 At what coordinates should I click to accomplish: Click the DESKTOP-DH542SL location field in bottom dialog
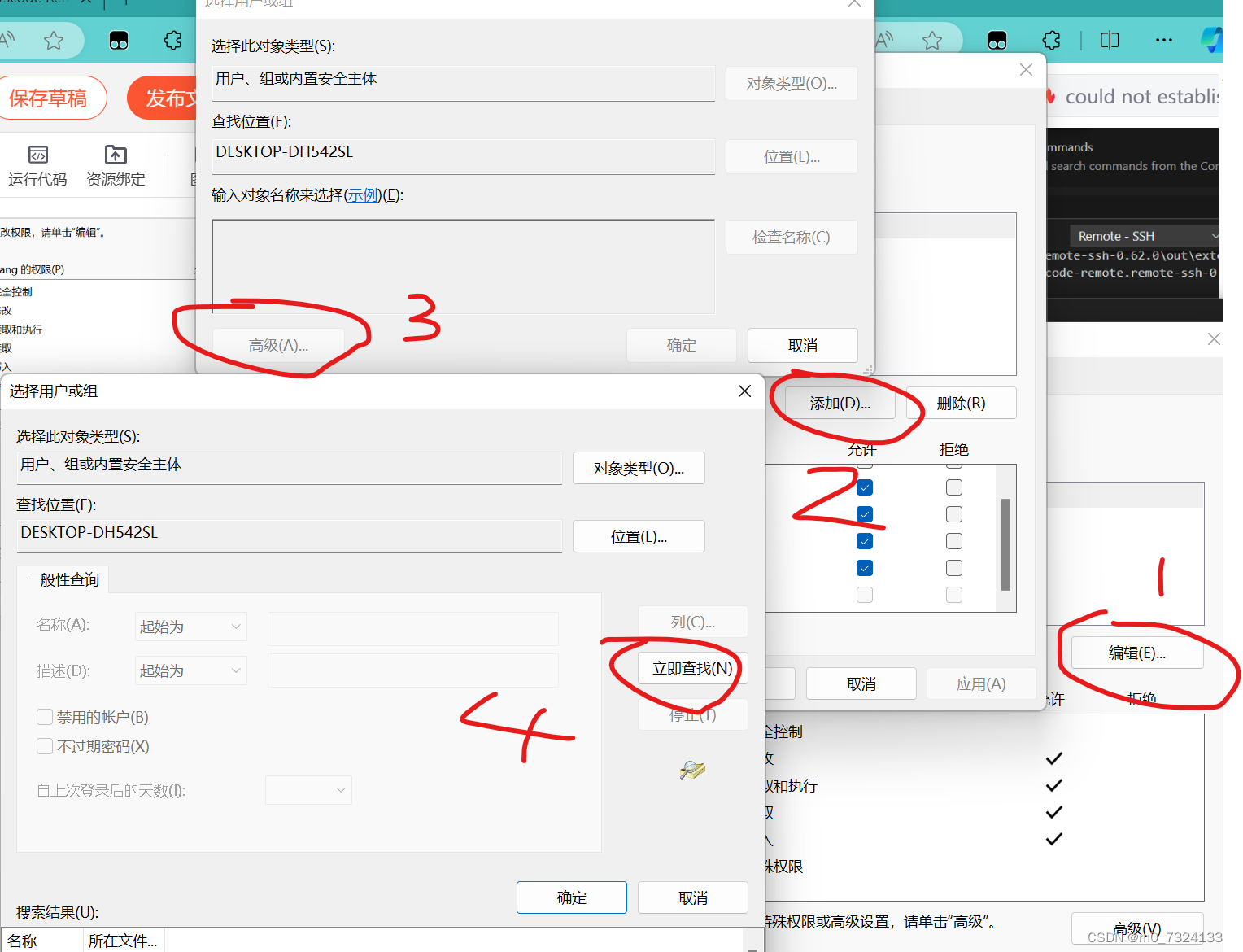coord(290,535)
